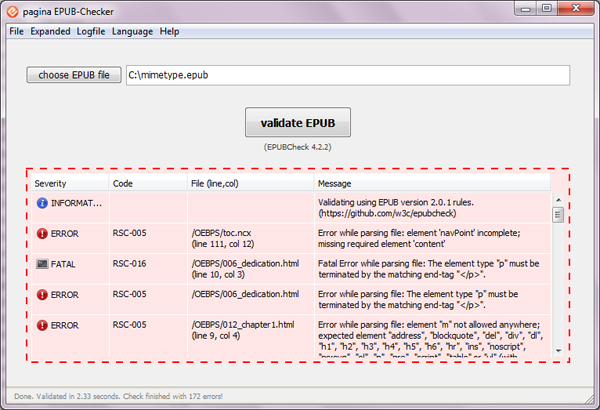The width and height of the screenshot is (600, 410).
Task: Click the choose EPUB file button
Action: [x=74, y=75]
